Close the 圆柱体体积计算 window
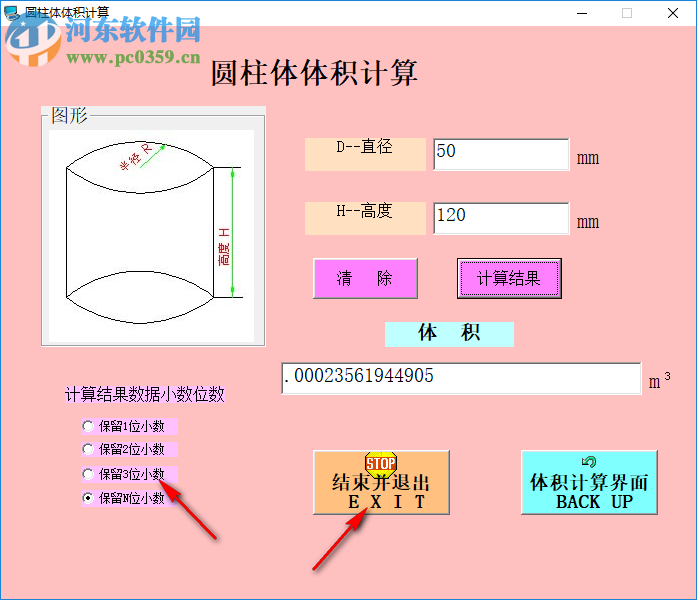This screenshot has width=697, height=600. pyautogui.click(x=673, y=13)
